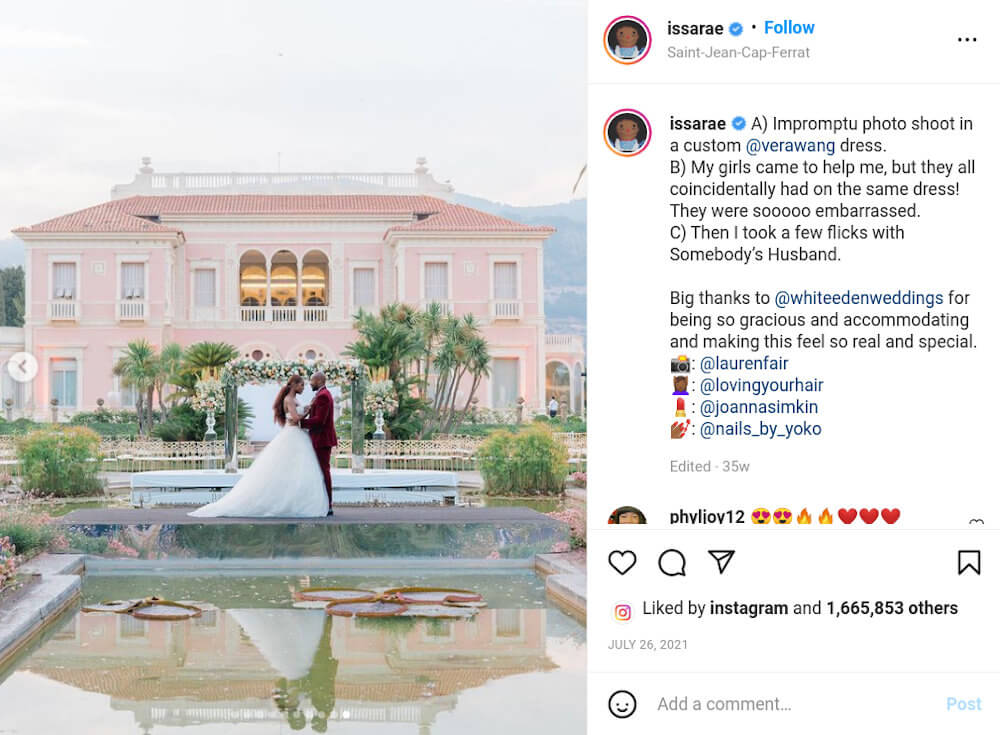Image resolution: width=1000 pixels, height=735 pixels.
Task: Click the Post comment button
Action: point(964,704)
